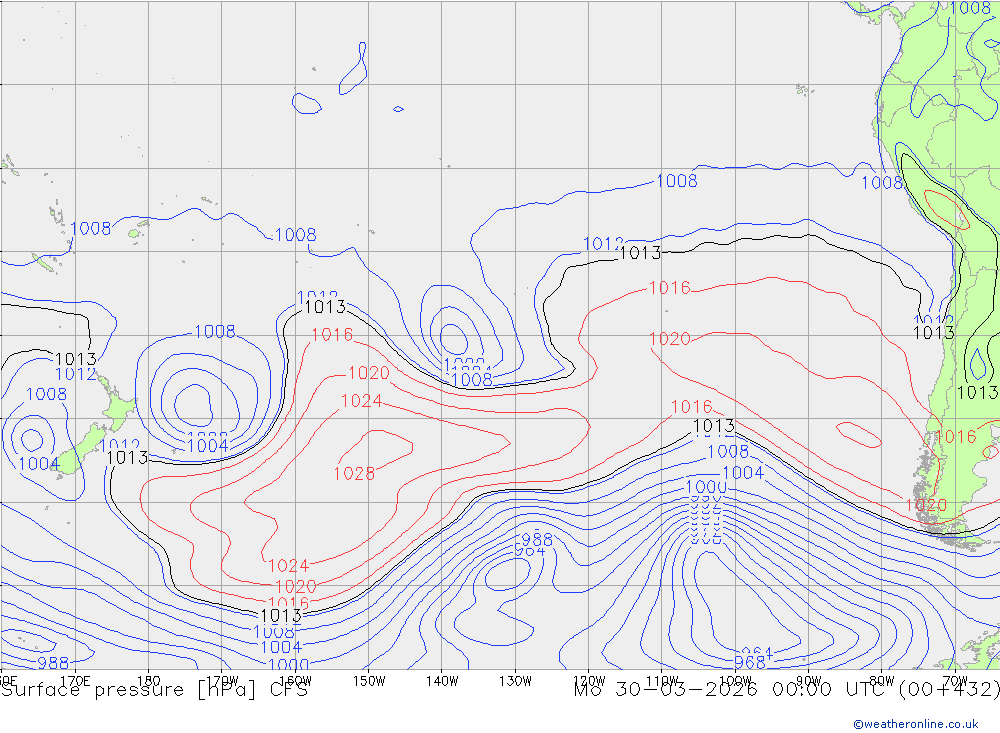Click the 80W longitude label
The width and height of the screenshot is (1000, 733).
pos(882,681)
